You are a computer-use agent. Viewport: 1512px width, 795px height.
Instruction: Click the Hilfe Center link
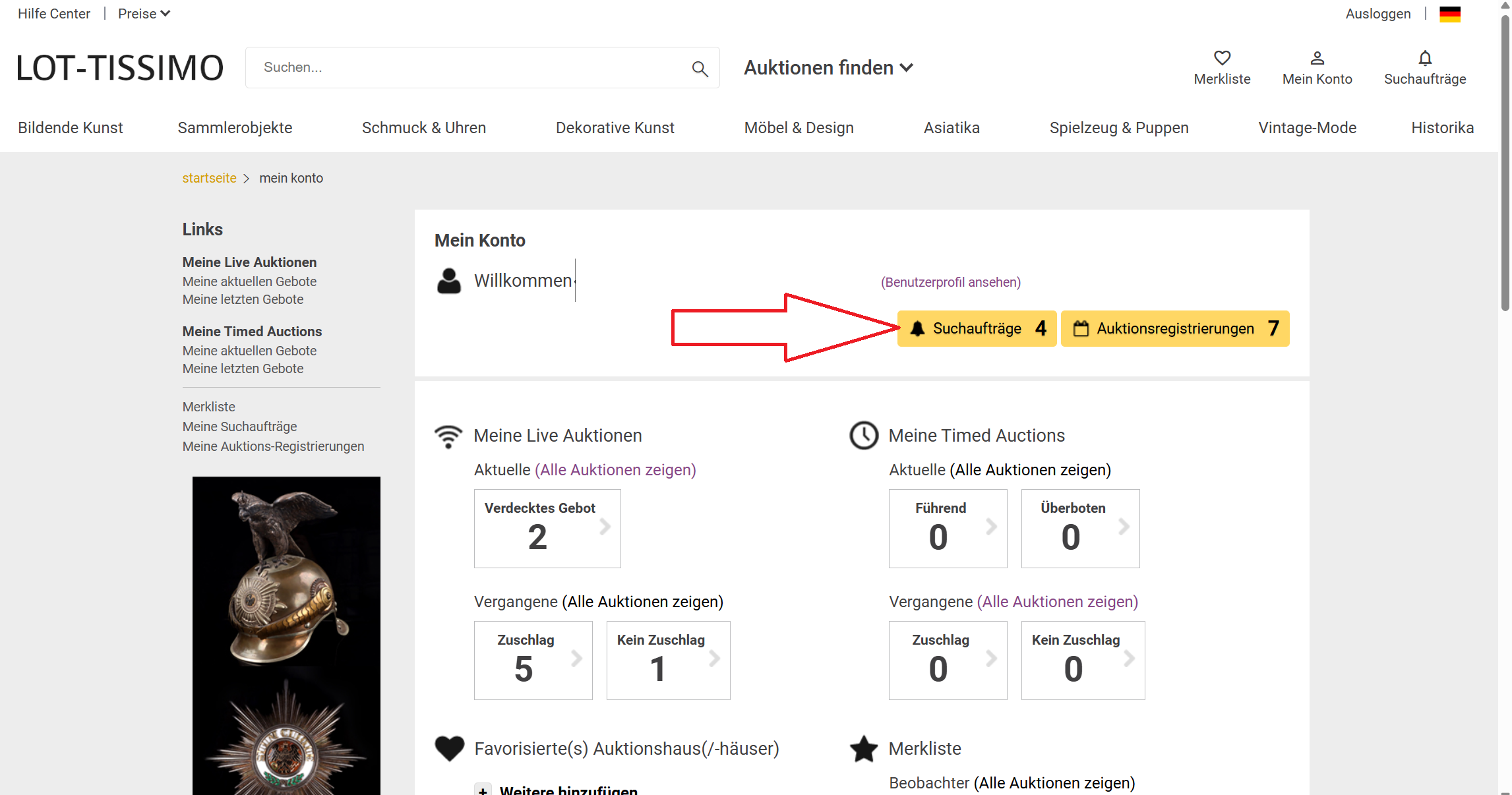[x=54, y=14]
